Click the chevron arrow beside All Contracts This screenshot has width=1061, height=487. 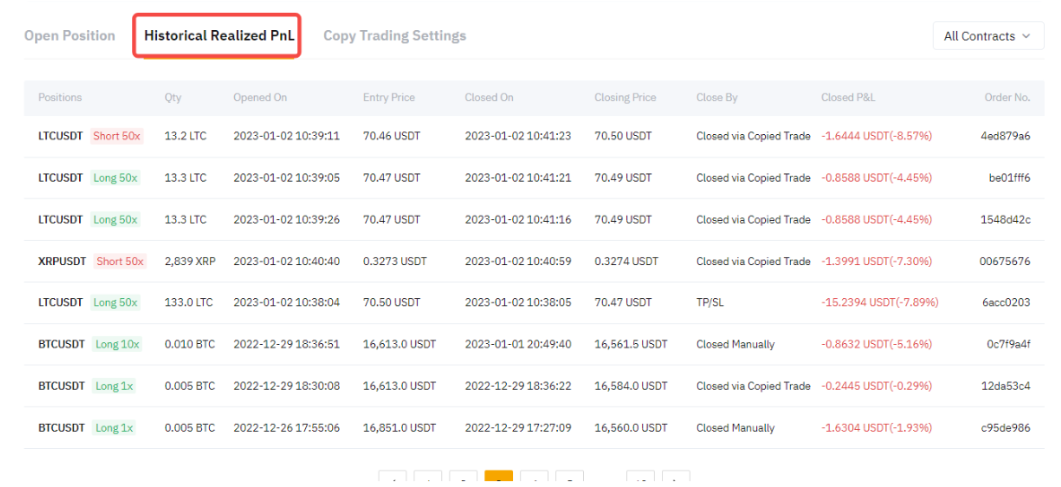[1026, 37]
